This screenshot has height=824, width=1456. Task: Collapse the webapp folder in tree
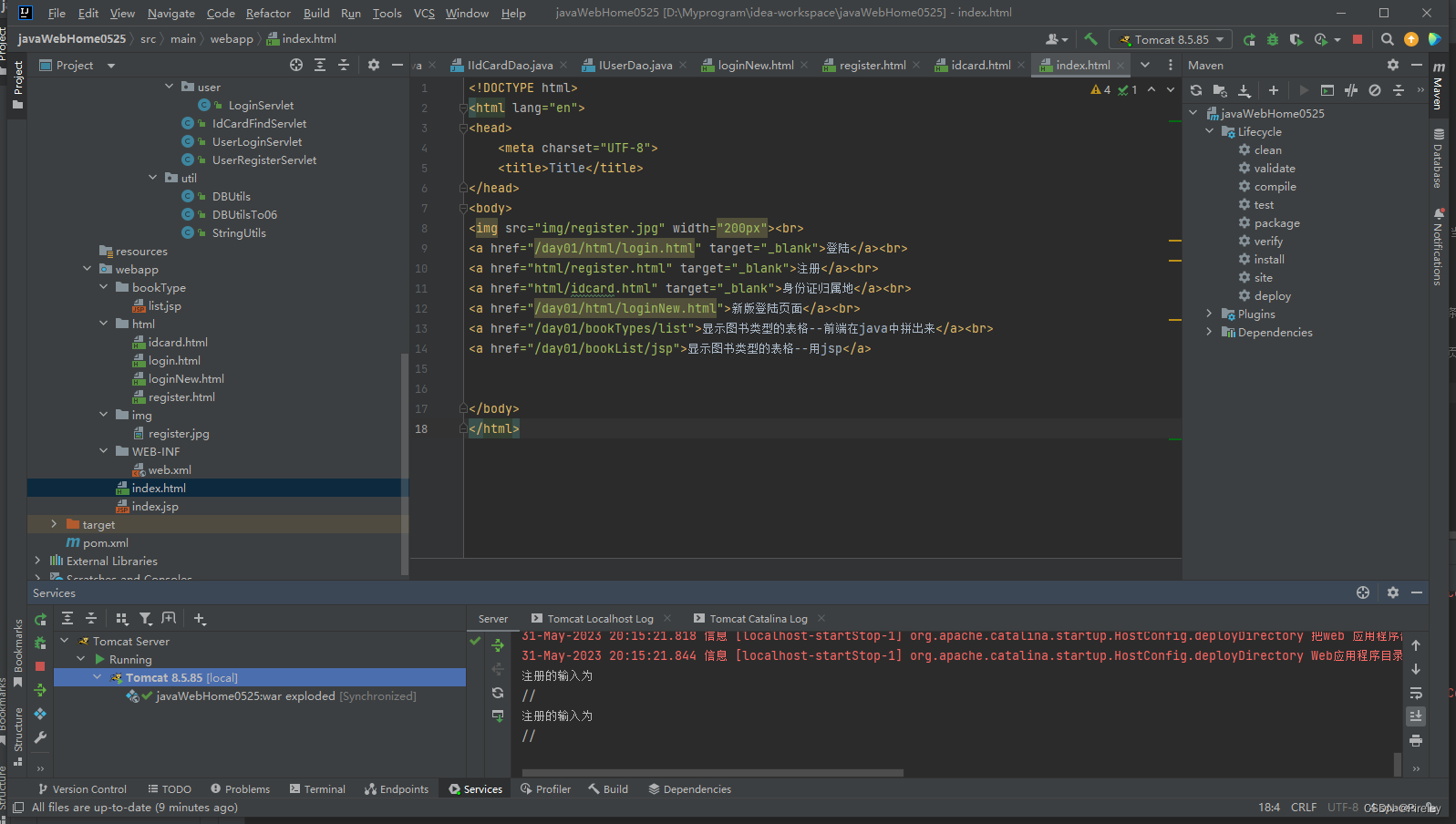pyautogui.click(x=88, y=269)
